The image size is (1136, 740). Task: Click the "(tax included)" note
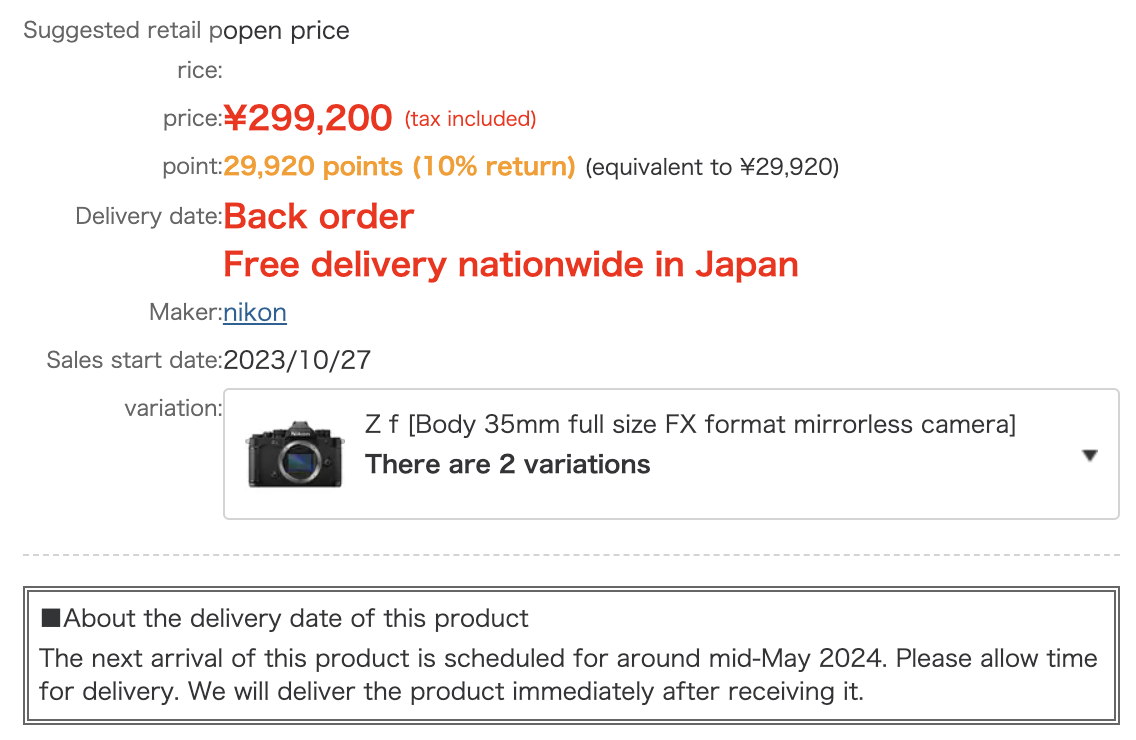click(x=470, y=120)
